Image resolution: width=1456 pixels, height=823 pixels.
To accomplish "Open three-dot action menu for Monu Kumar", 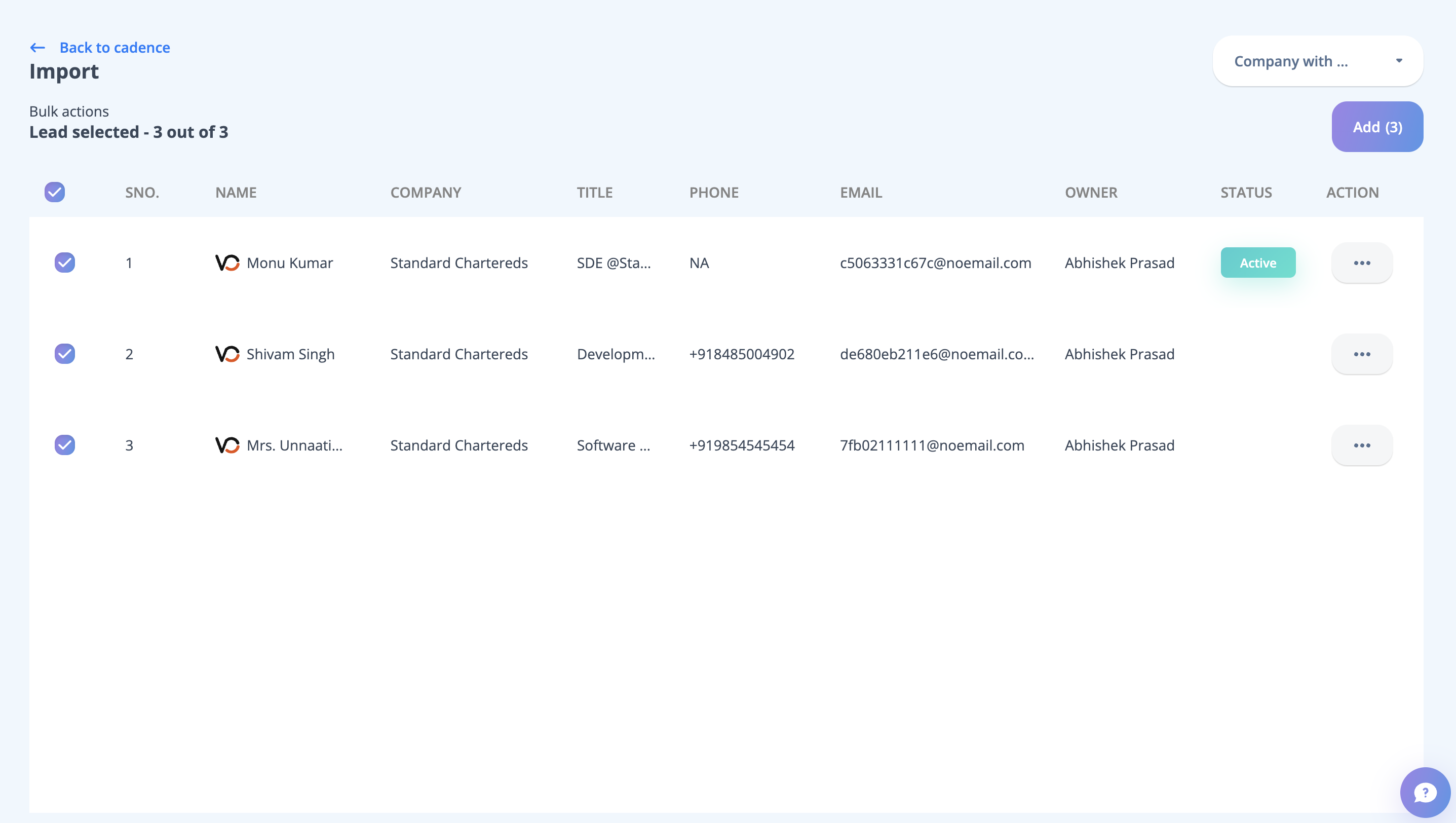I will coord(1362,263).
